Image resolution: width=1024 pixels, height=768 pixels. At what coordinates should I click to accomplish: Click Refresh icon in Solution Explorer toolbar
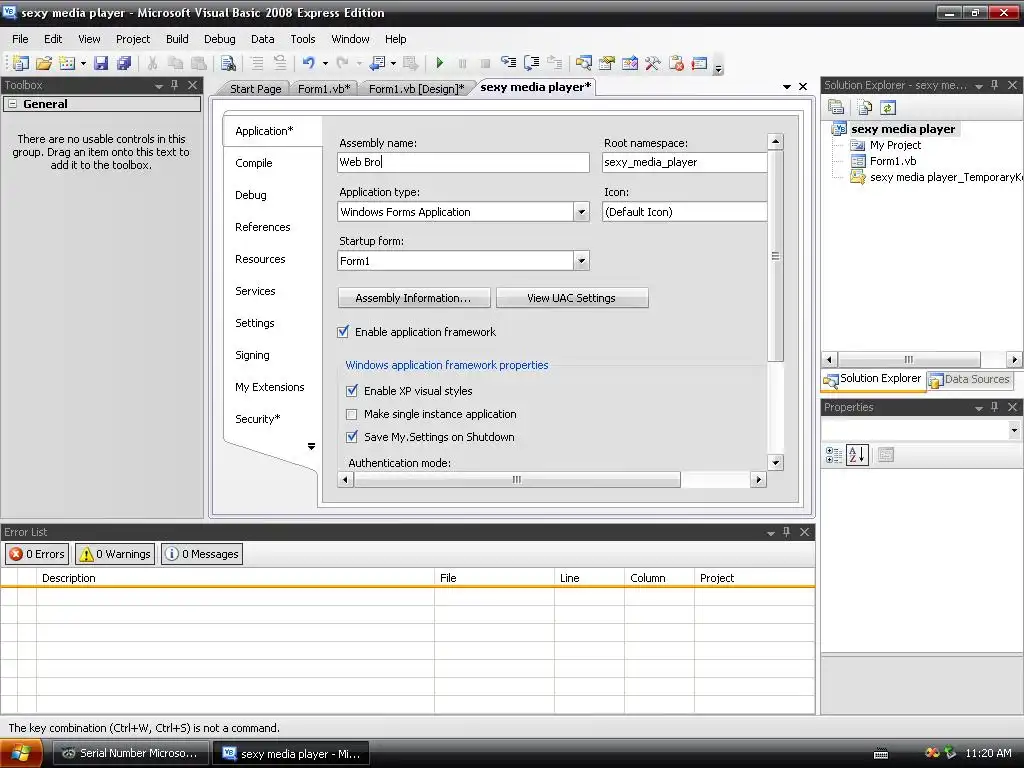click(x=888, y=107)
